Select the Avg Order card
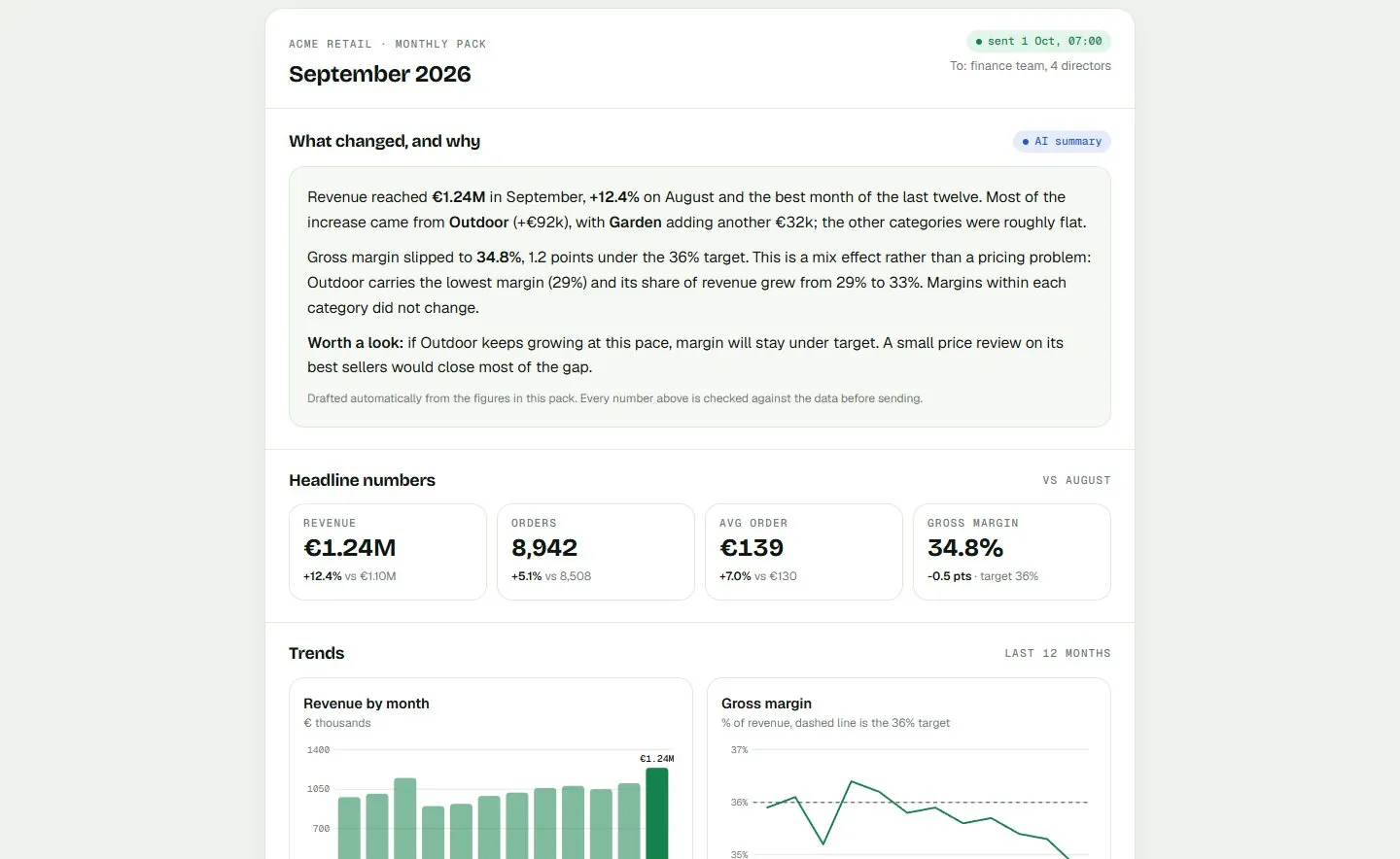This screenshot has height=859, width=1400. [804, 552]
